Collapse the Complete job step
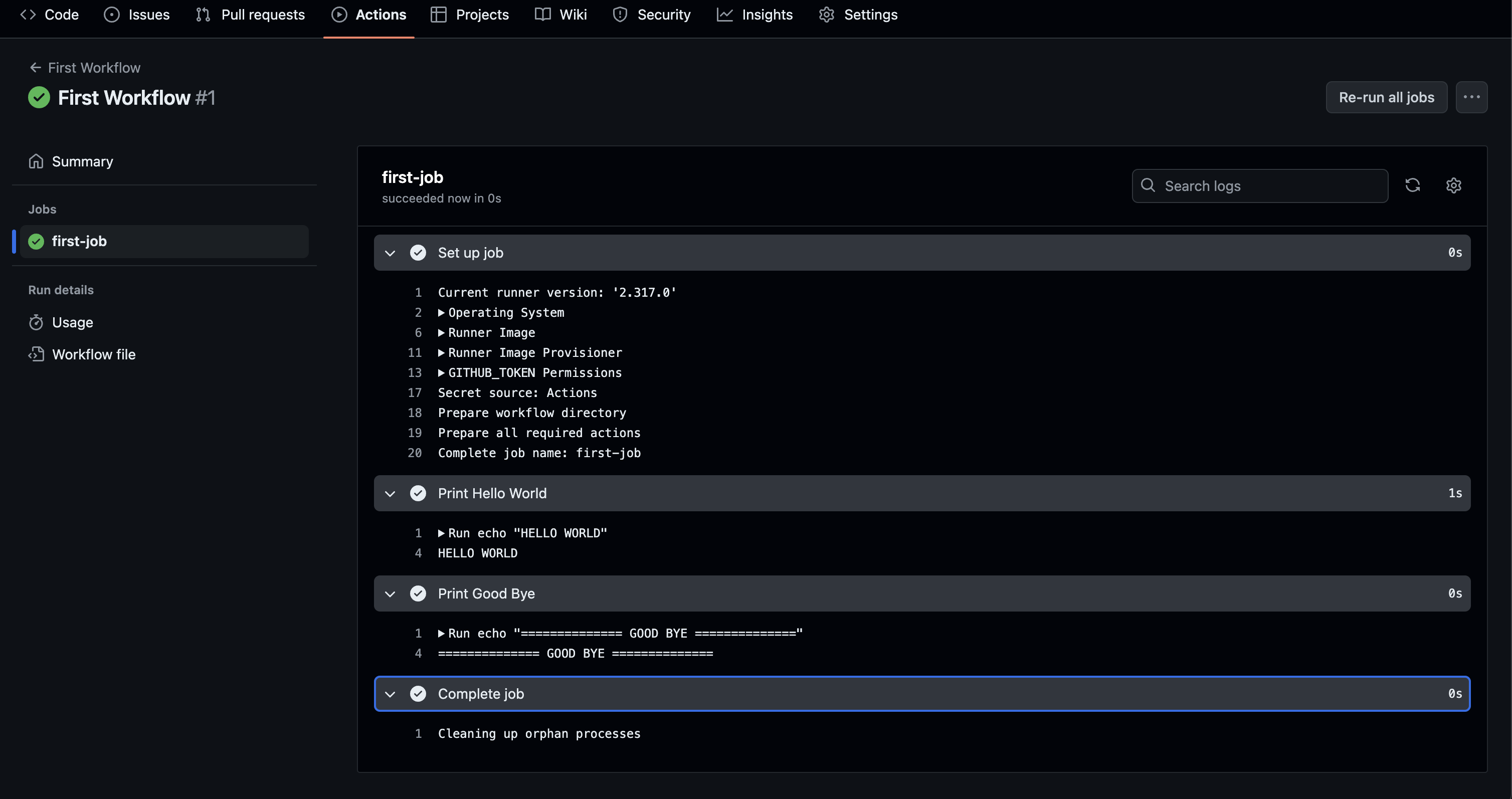This screenshot has height=799, width=1512. coord(390,694)
